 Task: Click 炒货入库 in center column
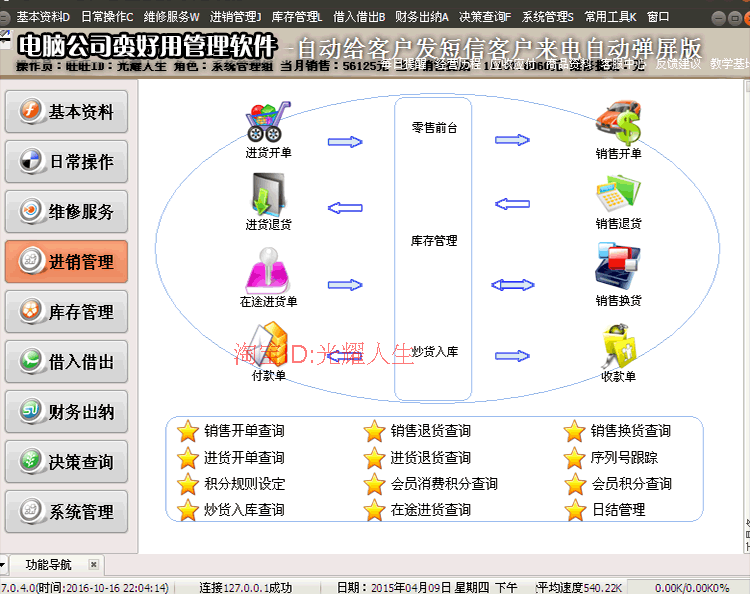[x=435, y=352]
